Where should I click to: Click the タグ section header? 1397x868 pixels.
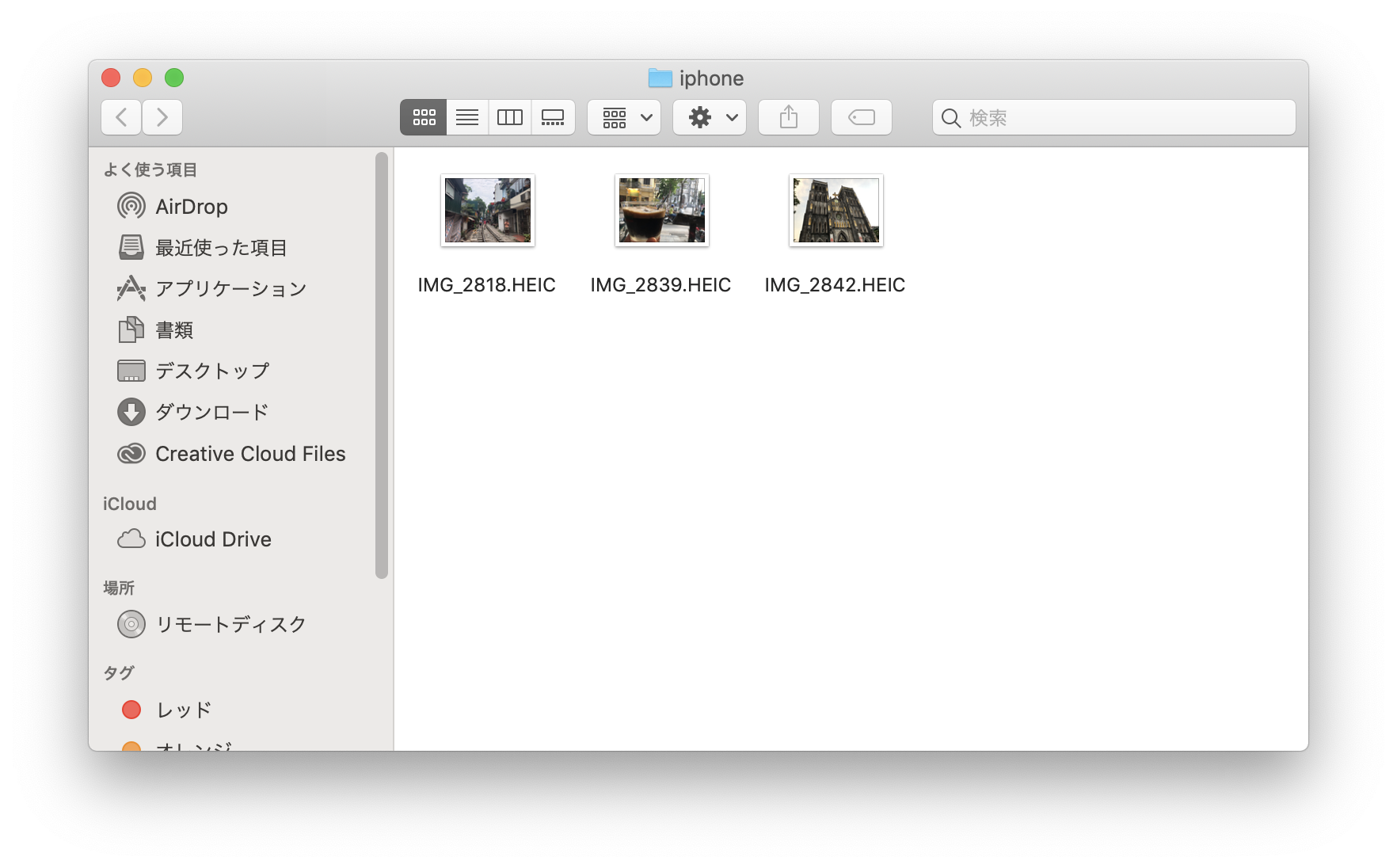(119, 673)
